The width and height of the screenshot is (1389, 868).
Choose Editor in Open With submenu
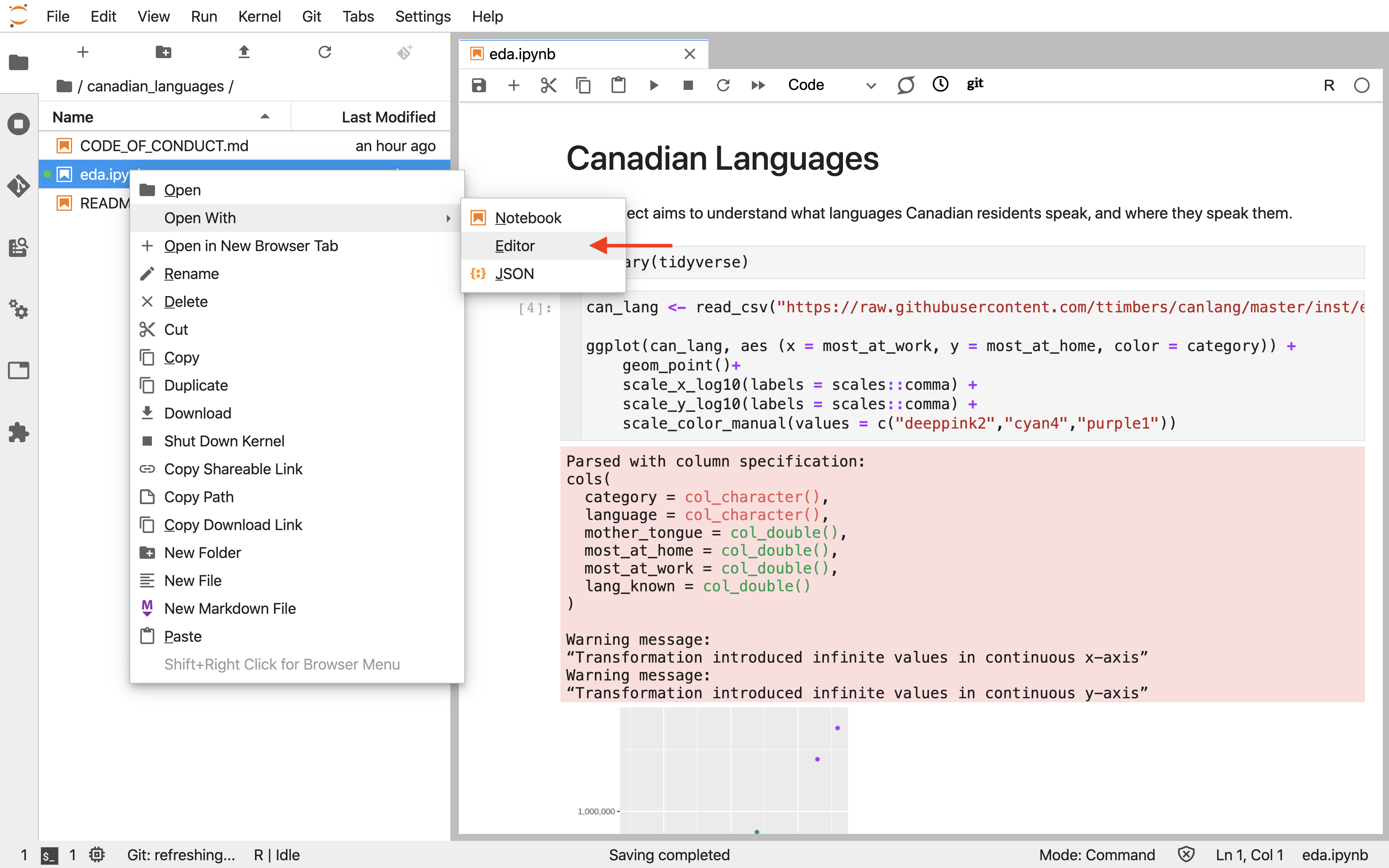coord(543,246)
